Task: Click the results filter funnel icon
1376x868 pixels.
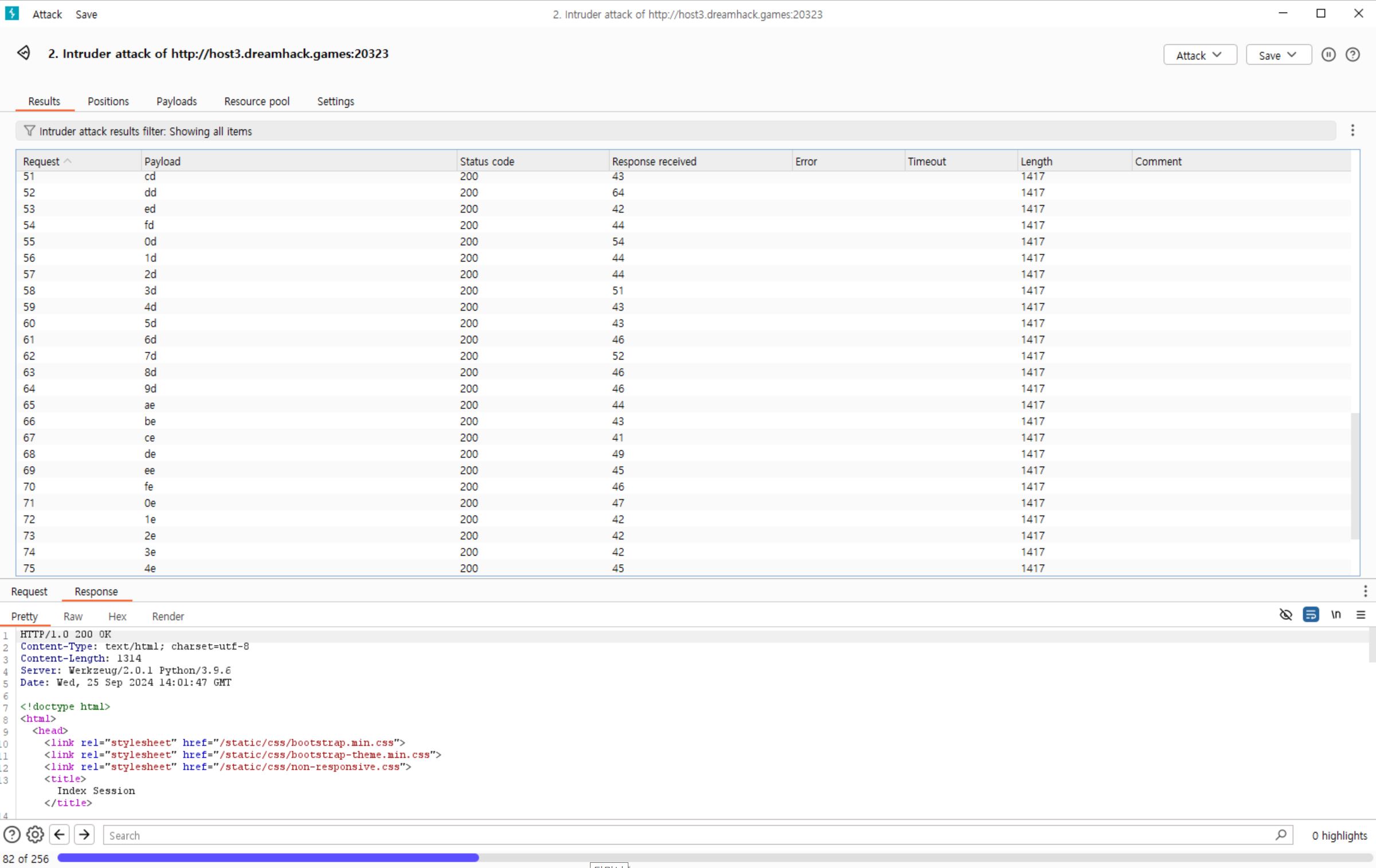Action: click(29, 131)
